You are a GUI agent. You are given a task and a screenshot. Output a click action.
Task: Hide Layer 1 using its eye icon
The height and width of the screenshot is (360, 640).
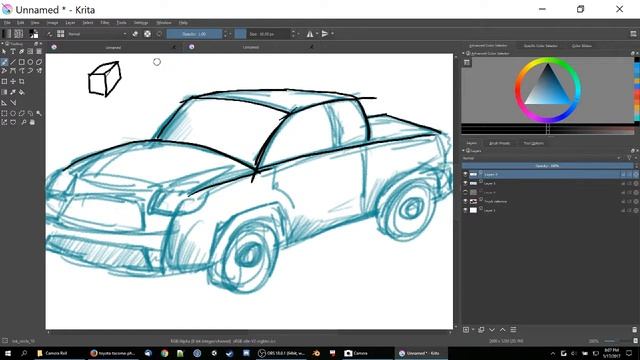click(x=465, y=210)
